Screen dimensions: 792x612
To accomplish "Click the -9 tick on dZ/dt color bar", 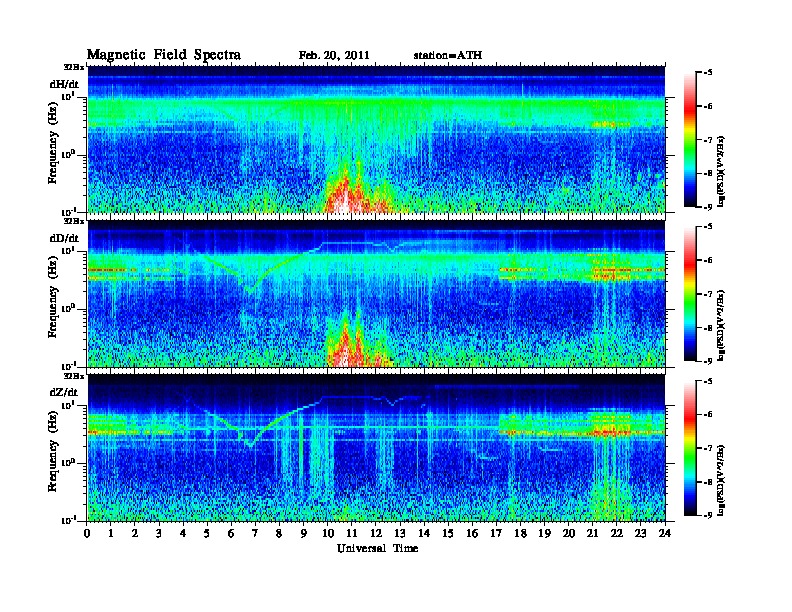I will click(709, 515).
